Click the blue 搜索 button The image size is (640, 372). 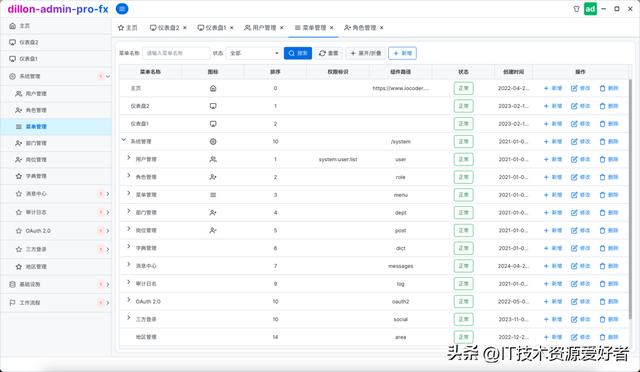tap(298, 53)
